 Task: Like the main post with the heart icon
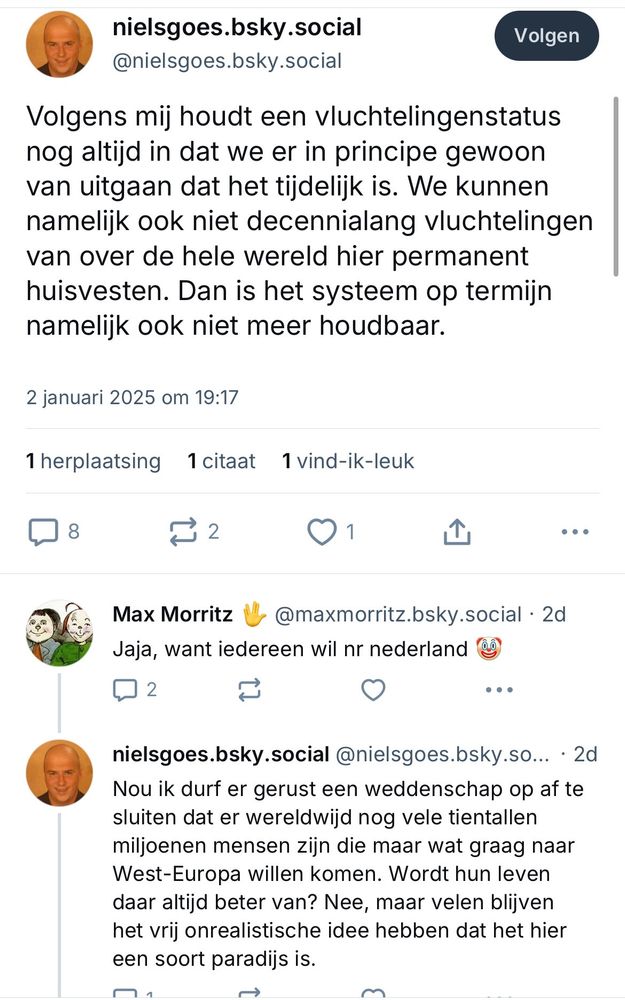click(x=321, y=532)
